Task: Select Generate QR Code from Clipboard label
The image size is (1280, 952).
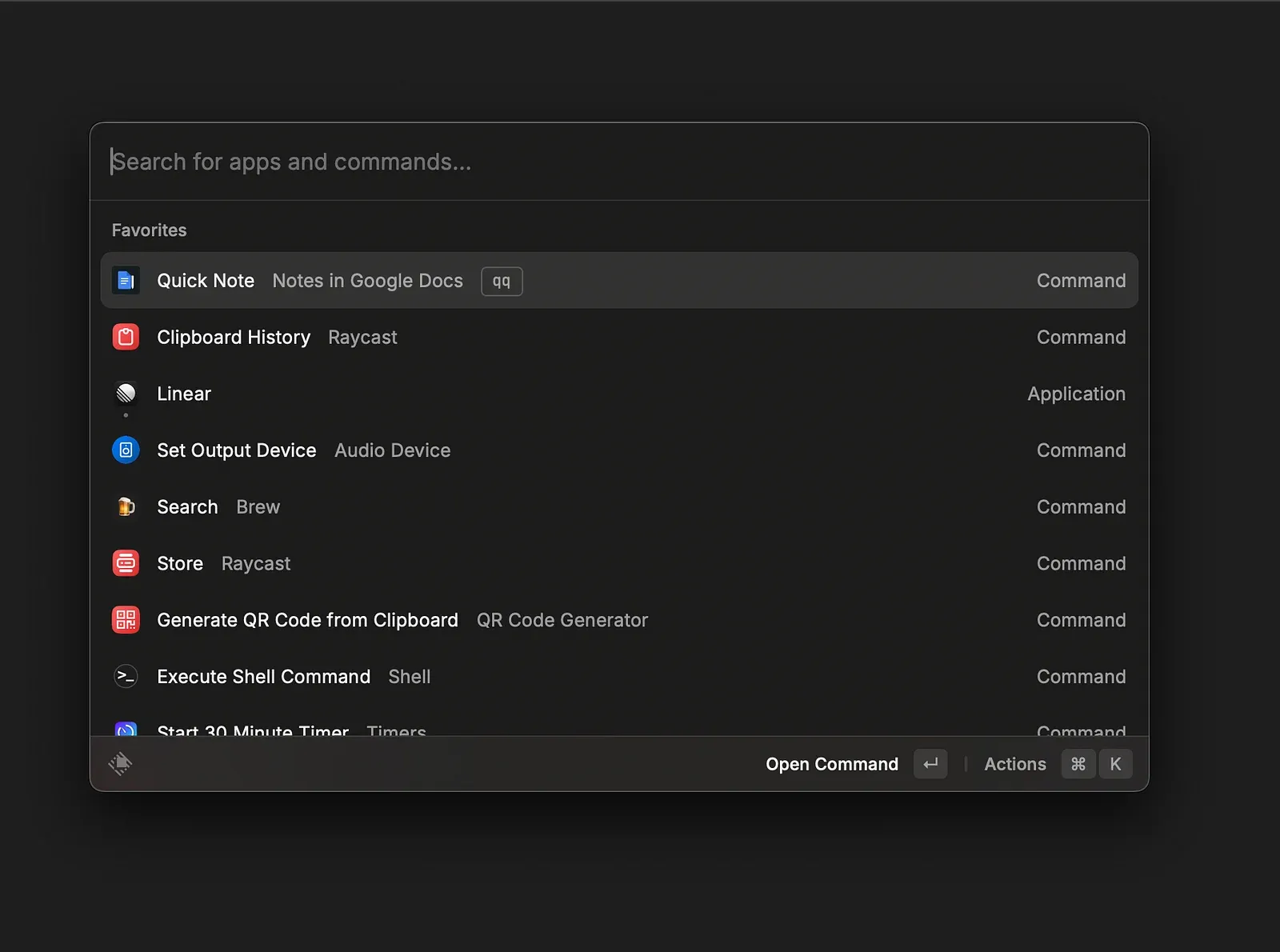Action: (308, 620)
